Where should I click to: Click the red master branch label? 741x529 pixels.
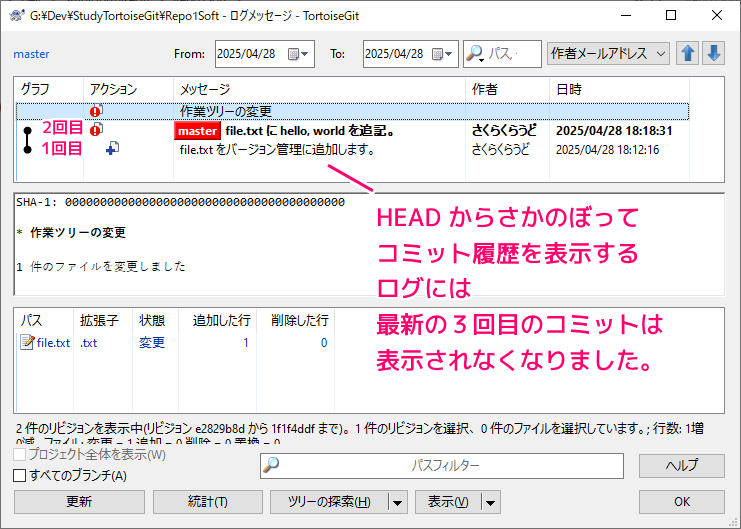pyautogui.click(x=197, y=131)
